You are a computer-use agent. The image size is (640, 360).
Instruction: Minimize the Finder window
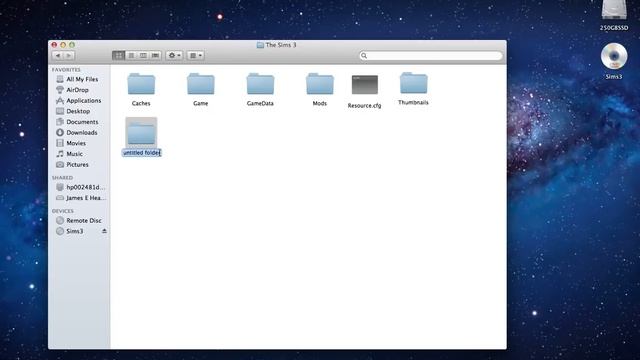[x=63, y=45]
